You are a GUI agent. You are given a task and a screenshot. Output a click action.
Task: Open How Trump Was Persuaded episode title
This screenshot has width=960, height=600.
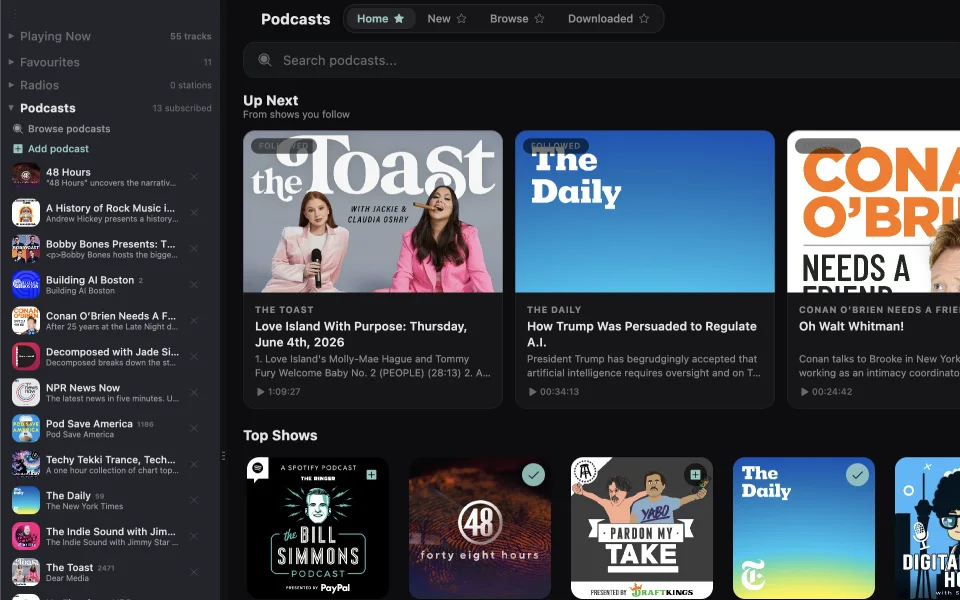[x=642, y=334]
